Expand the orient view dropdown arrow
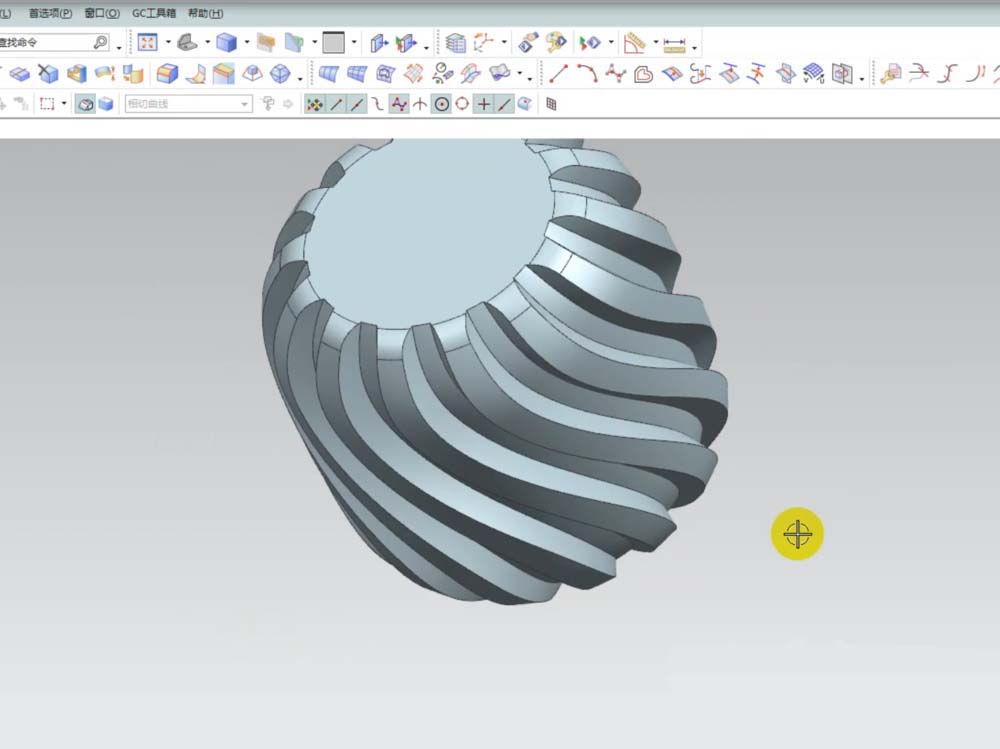Screen dimensions: 1000x749 coord(207,43)
